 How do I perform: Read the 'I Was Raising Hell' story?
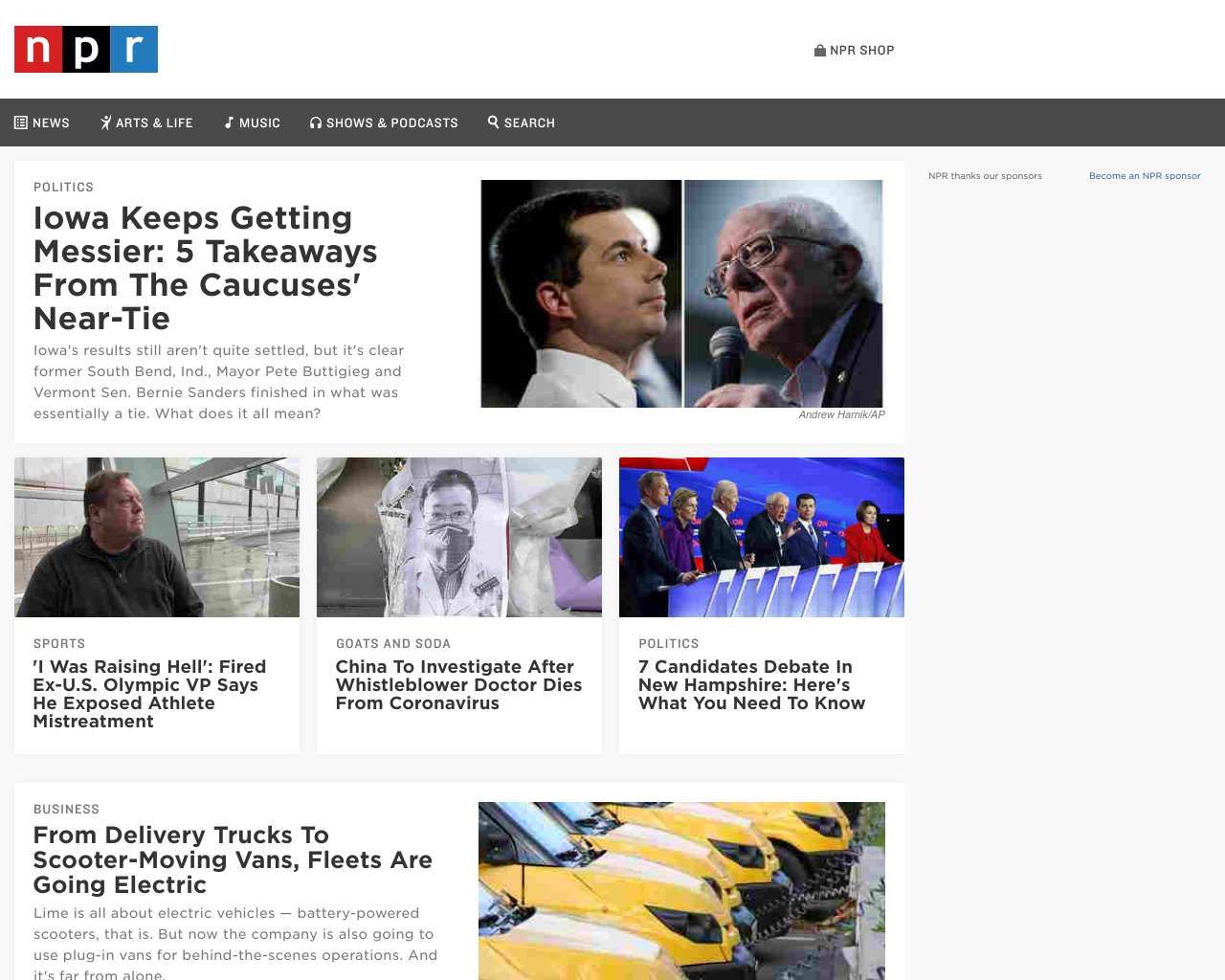pos(150,694)
